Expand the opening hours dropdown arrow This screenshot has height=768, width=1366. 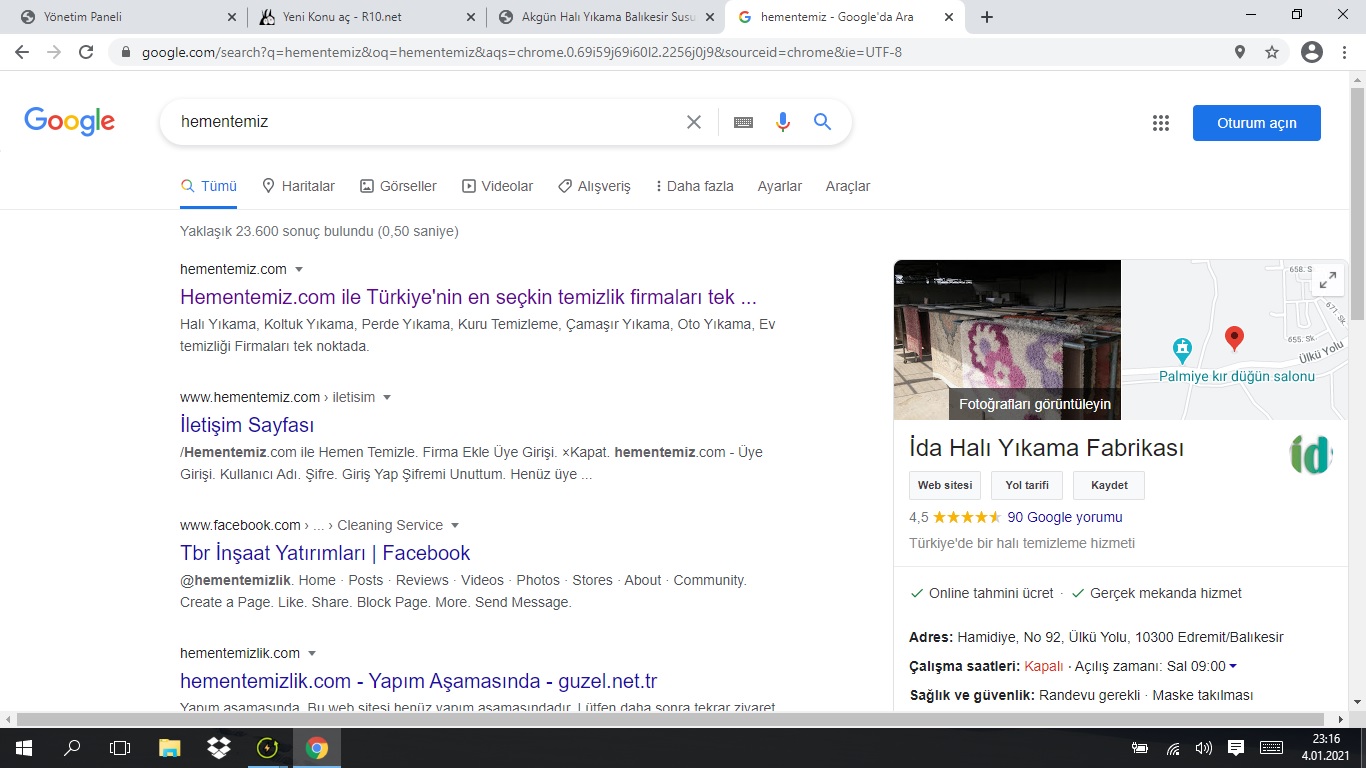click(x=1233, y=666)
